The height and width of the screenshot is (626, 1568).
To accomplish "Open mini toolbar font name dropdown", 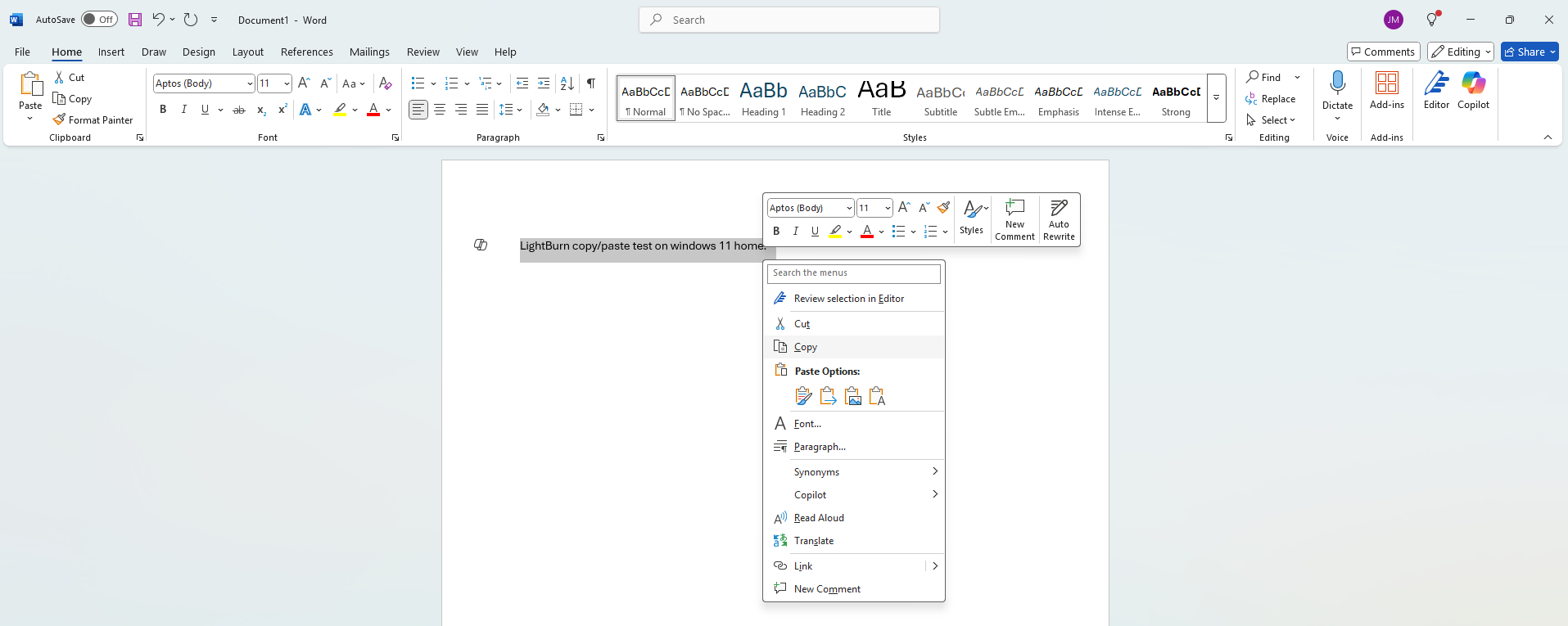I will point(849,208).
